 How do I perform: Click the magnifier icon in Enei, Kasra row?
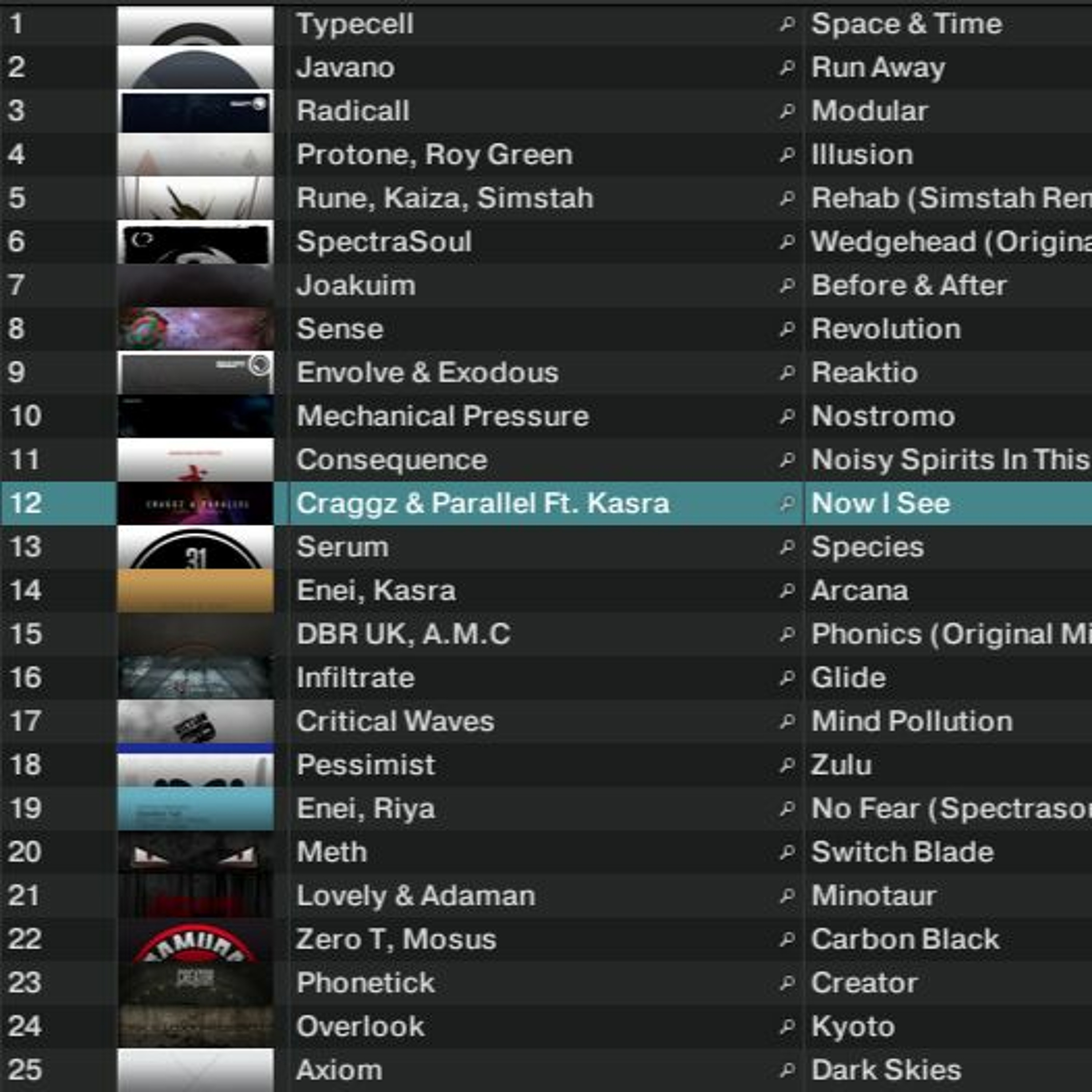787,590
